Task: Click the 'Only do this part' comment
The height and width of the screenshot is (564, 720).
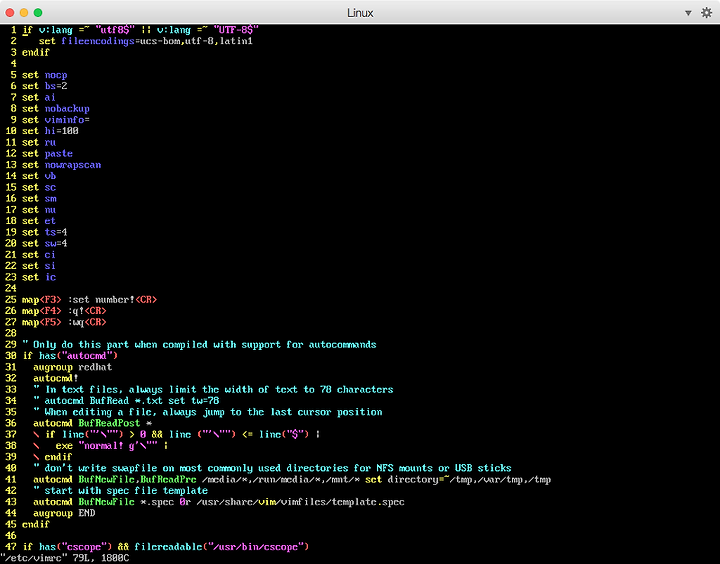Action: pyautogui.click(x=199, y=345)
